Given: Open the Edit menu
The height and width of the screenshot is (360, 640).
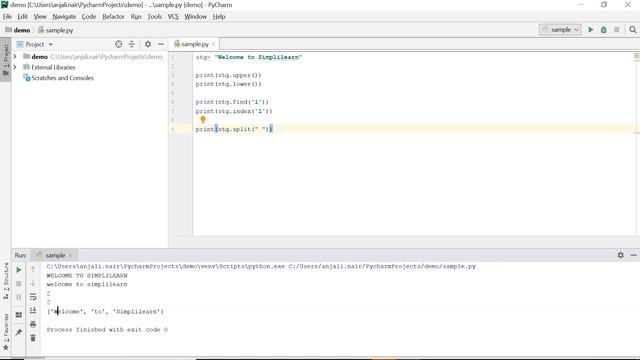Looking at the screenshot, I should coord(22,16).
